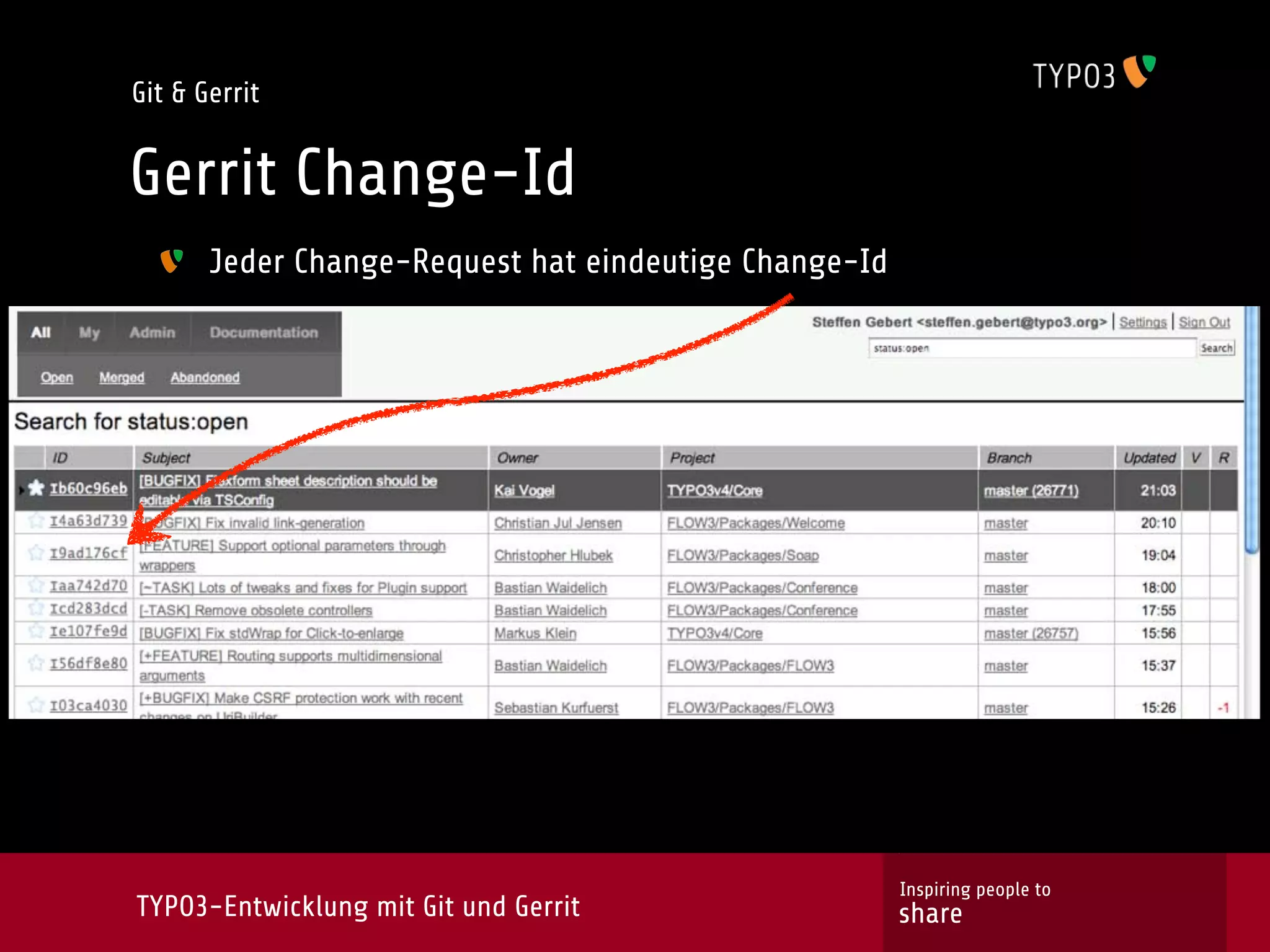Image resolution: width=1270 pixels, height=952 pixels.
Task: Open change I4a63d739
Action: pyautogui.click(x=89, y=521)
